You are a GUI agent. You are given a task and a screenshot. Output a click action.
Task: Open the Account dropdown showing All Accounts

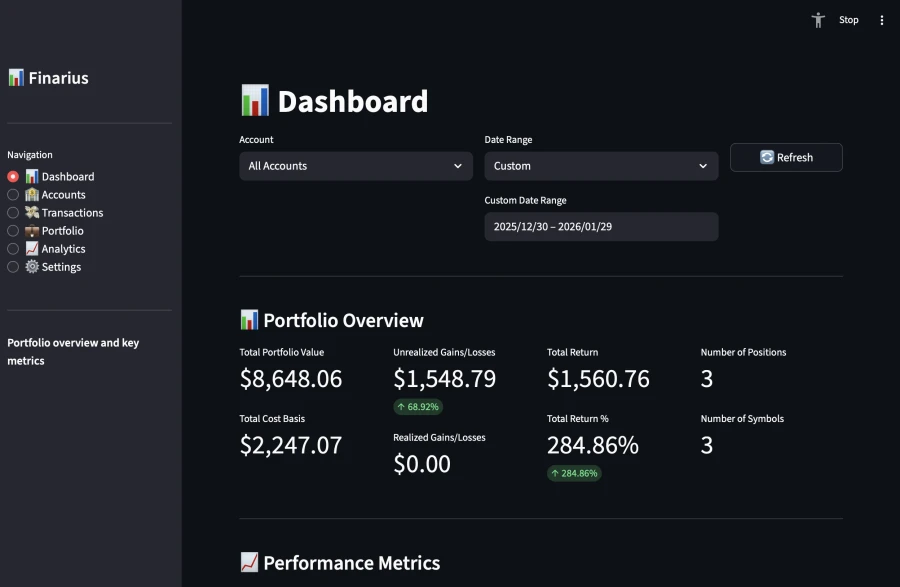[355, 166]
